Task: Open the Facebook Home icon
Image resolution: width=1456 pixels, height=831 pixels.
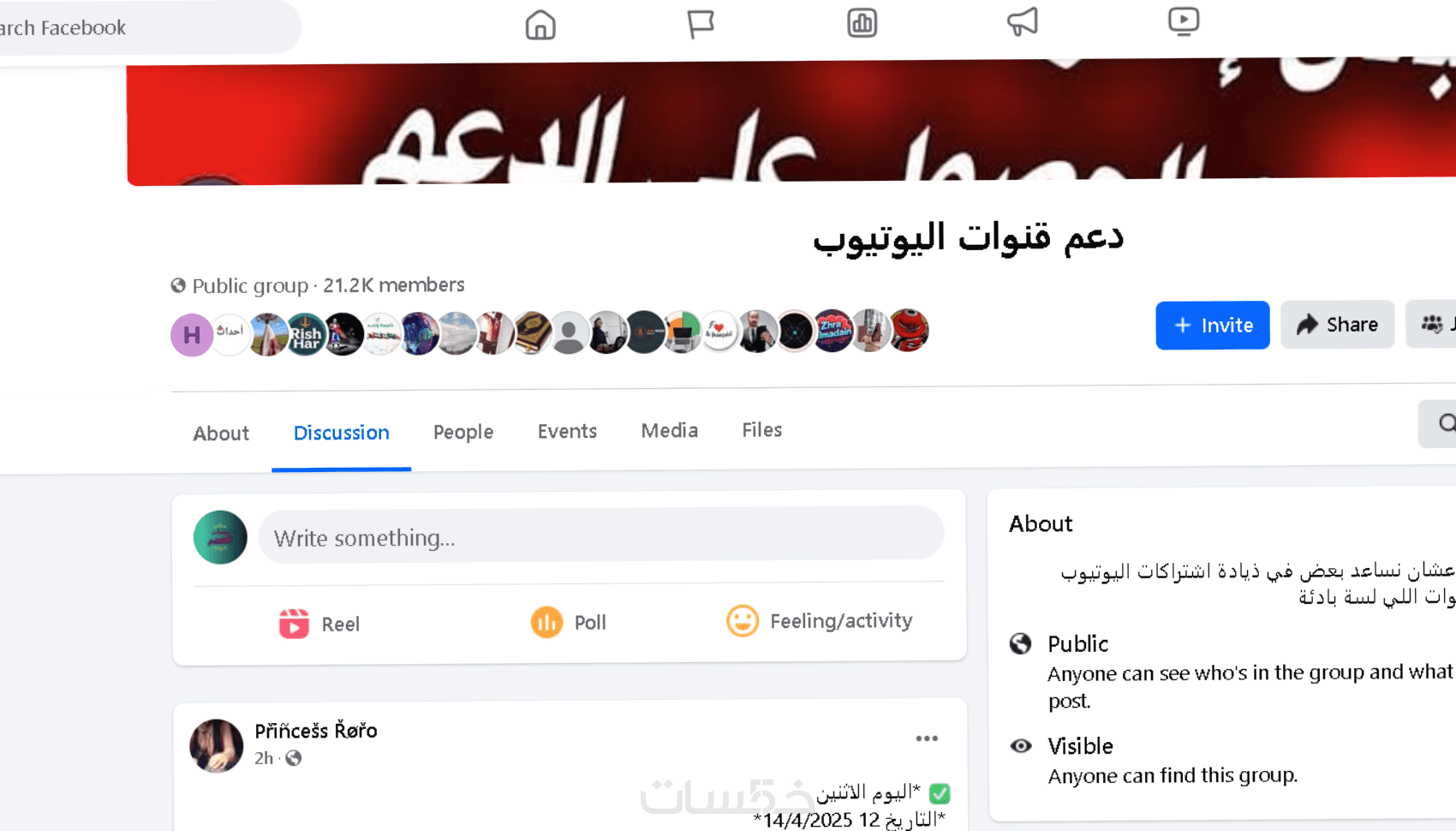Action: pyautogui.click(x=540, y=26)
